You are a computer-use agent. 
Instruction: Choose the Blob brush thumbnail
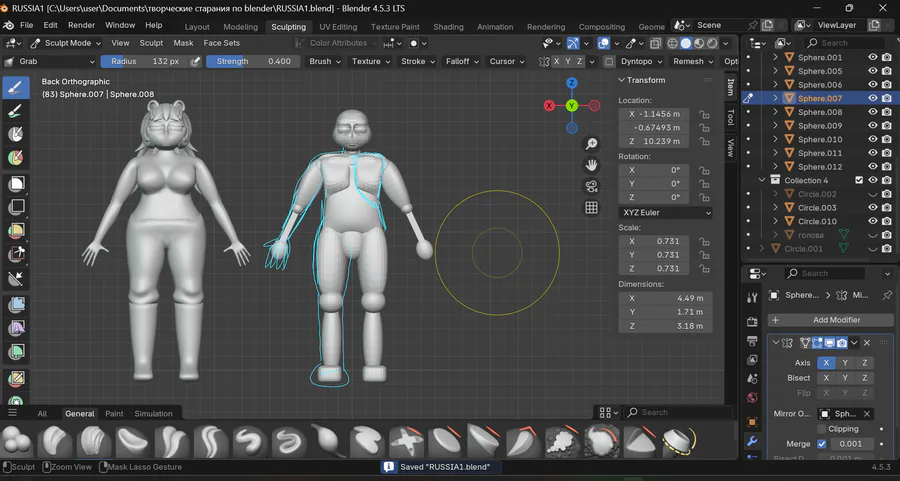click(17, 441)
